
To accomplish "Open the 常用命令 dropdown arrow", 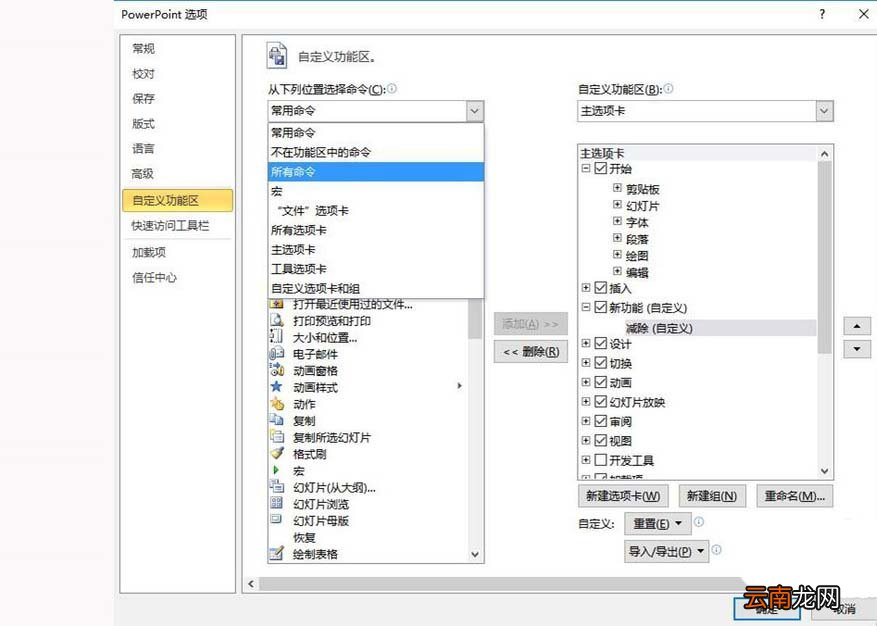I will click(x=474, y=111).
